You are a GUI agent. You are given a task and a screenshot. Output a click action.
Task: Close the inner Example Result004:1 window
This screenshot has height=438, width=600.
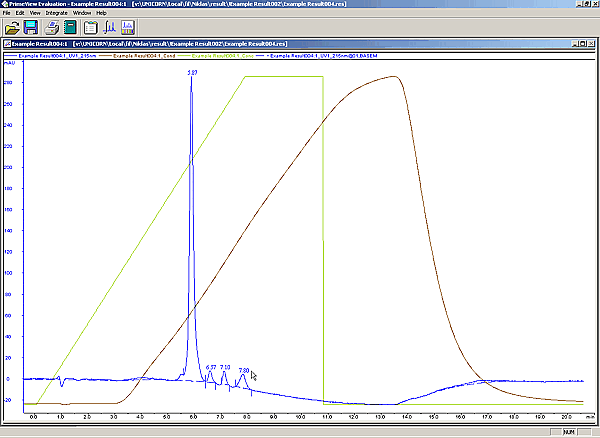click(x=591, y=44)
